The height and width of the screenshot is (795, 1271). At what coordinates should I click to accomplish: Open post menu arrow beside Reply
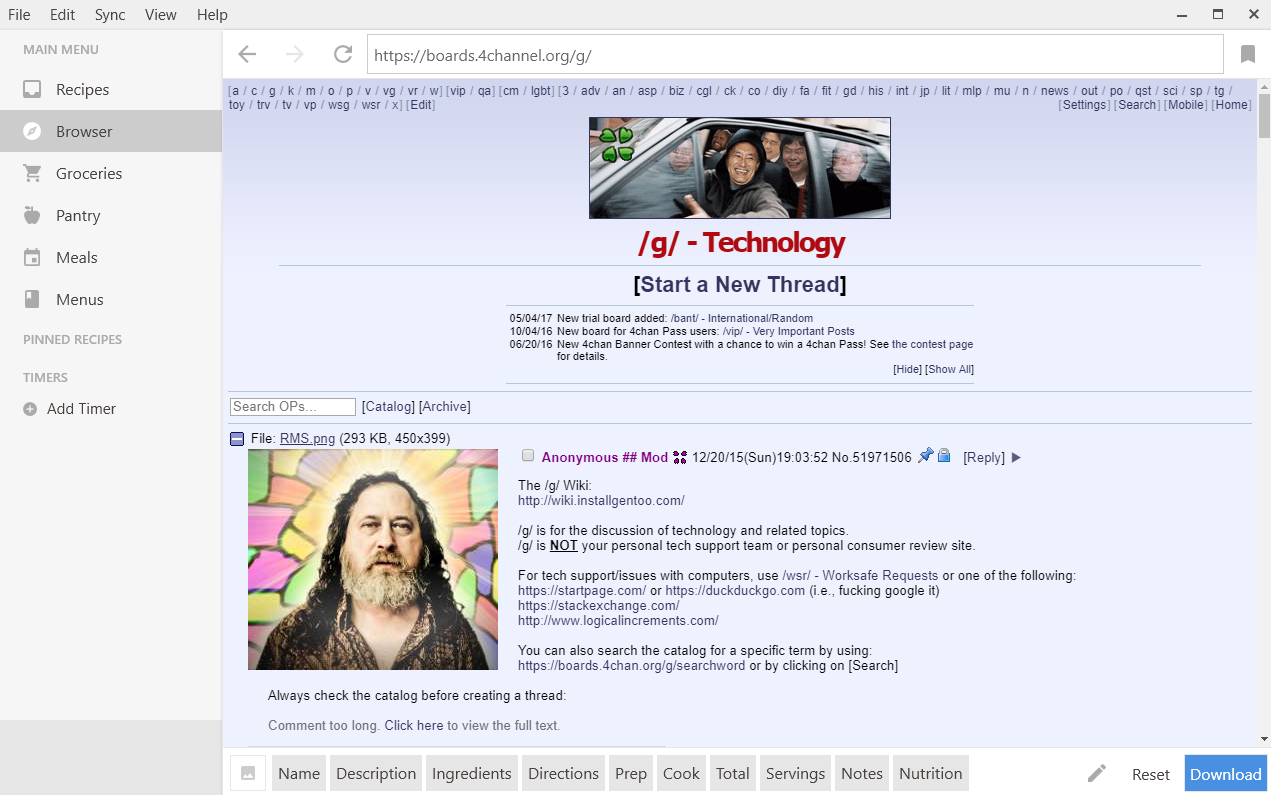pyautogui.click(x=1016, y=458)
